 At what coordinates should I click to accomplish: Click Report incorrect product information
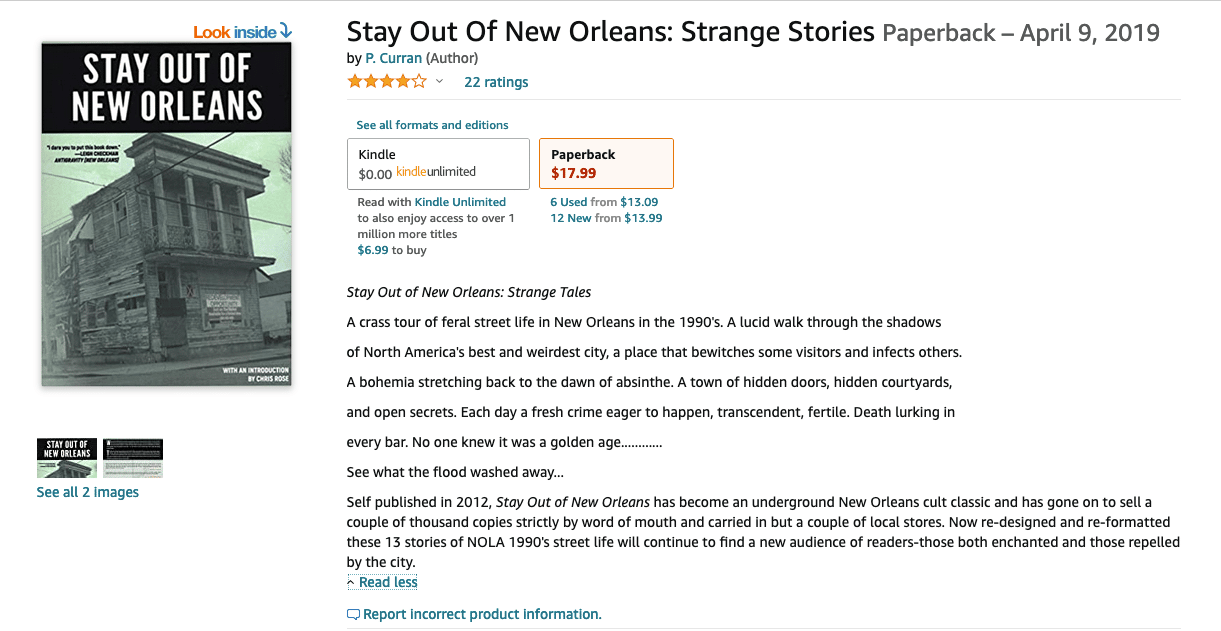(482, 614)
